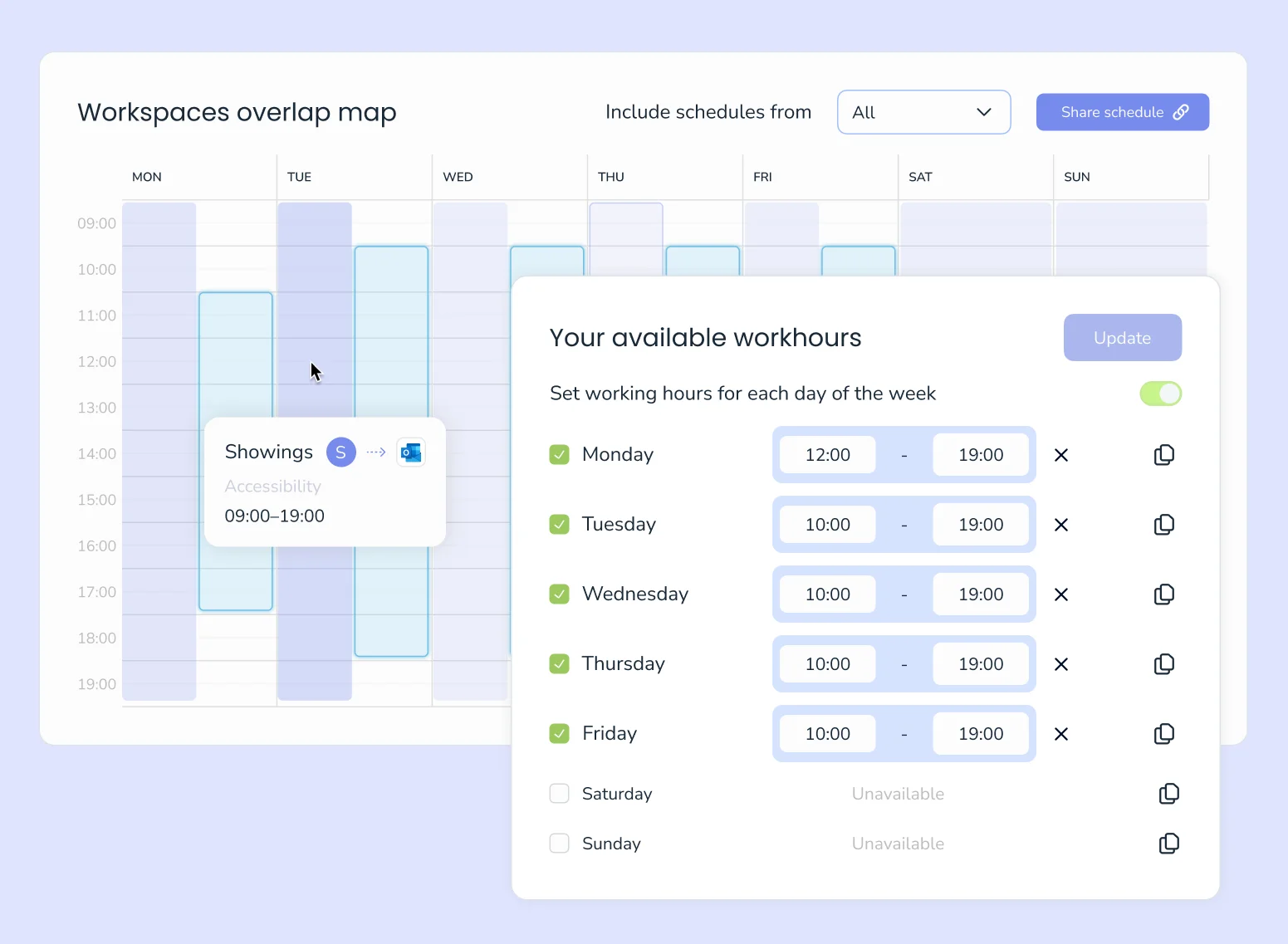
Task: Edit Tuesday start time 10:00
Action: tap(828, 525)
